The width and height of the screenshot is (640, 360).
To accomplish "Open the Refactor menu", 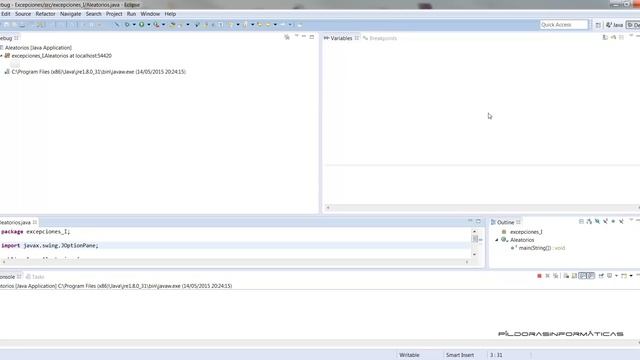I will click(x=45, y=14).
